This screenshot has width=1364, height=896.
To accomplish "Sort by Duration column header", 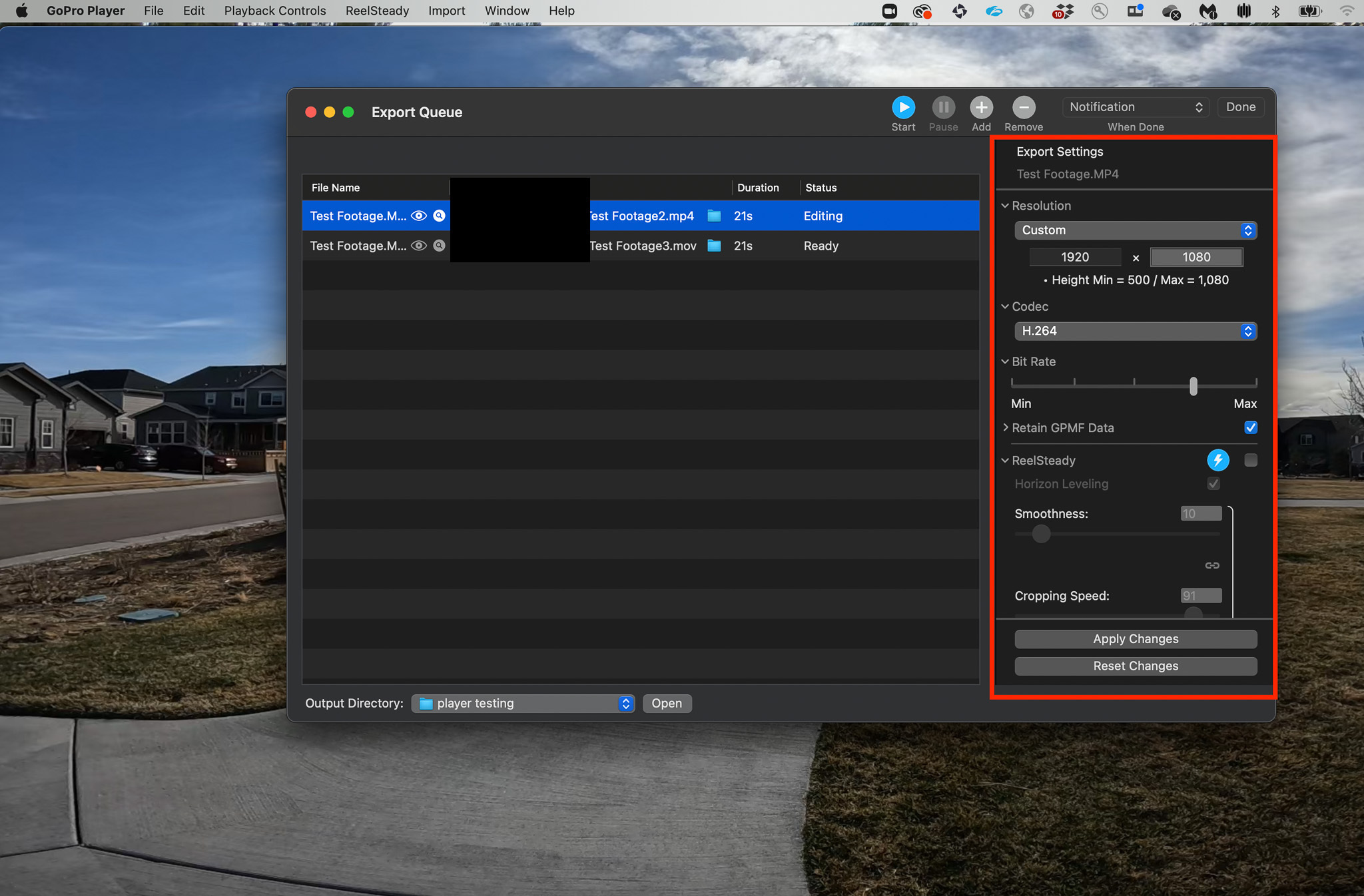I will pyautogui.click(x=758, y=188).
